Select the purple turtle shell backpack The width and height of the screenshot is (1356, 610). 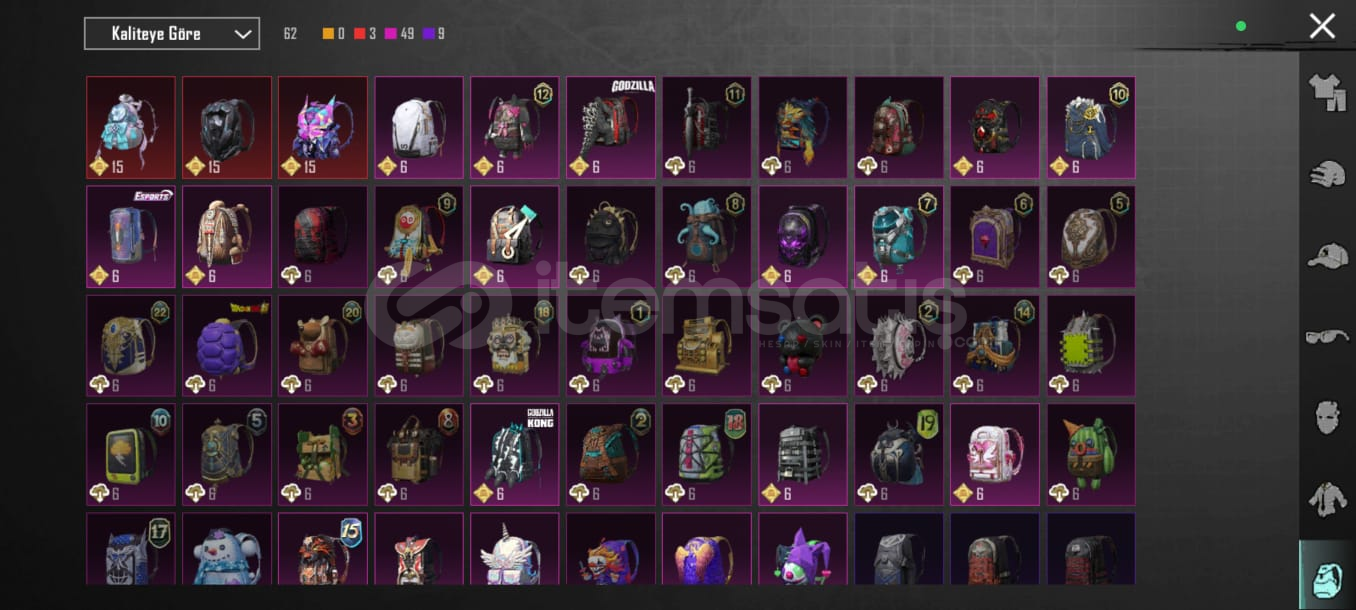coord(227,346)
